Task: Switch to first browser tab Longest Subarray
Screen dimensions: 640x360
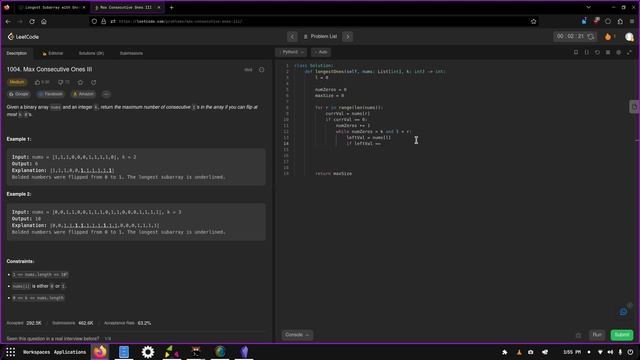Action: 52,7
